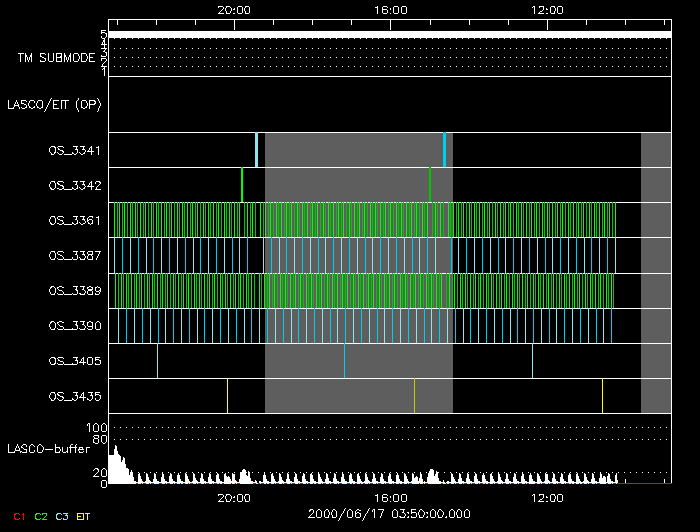The image size is (700, 532).
Task: Click the OS_3361 row label
Action: pyautogui.click(x=74, y=221)
